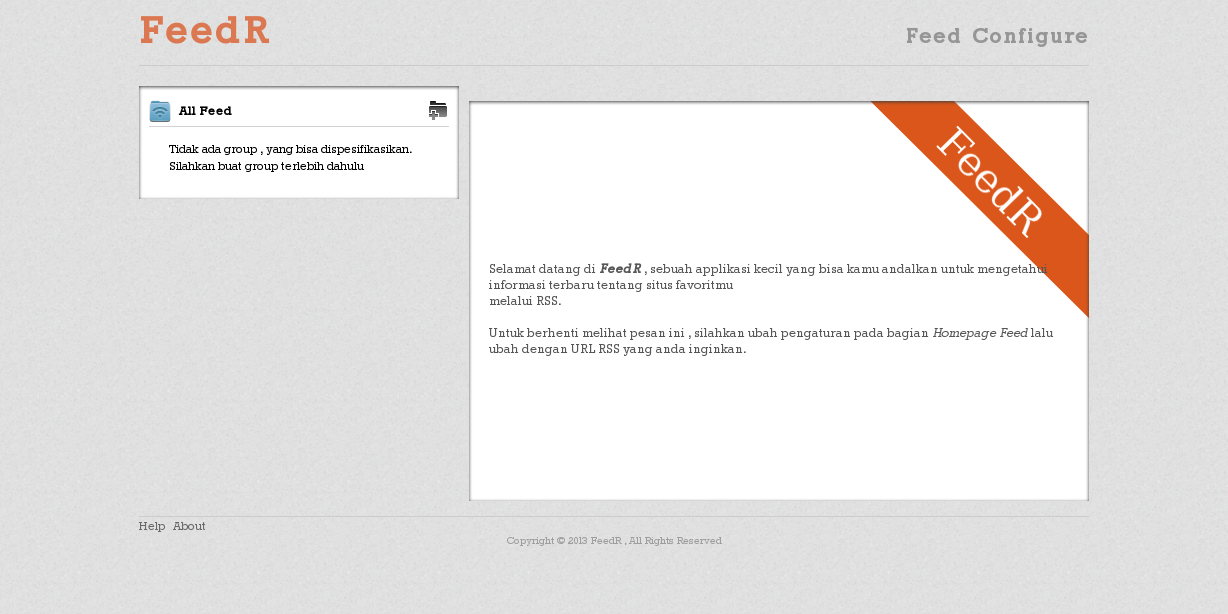Screen dimensions: 1228x614
Task: Click the FeedR copyright text
Action: pos(613,540)
